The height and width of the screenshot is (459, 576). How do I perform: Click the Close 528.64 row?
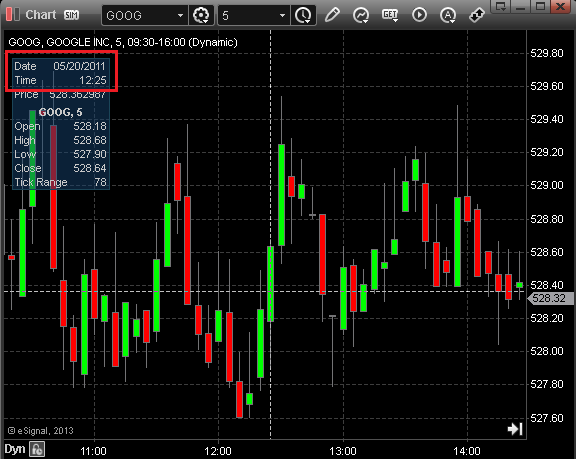[61, 168]
